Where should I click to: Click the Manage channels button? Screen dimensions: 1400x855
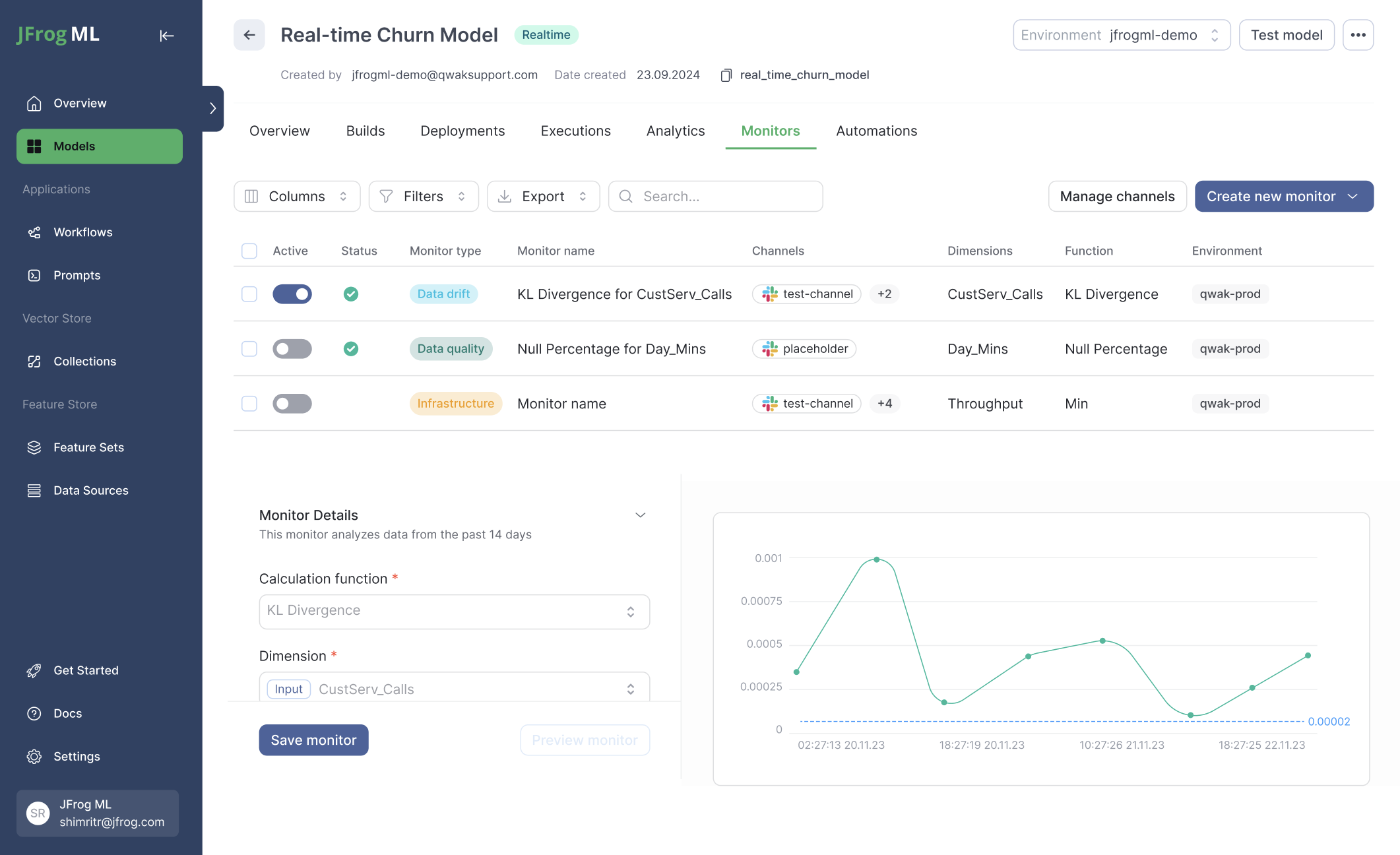click(x=1117, y=197)
